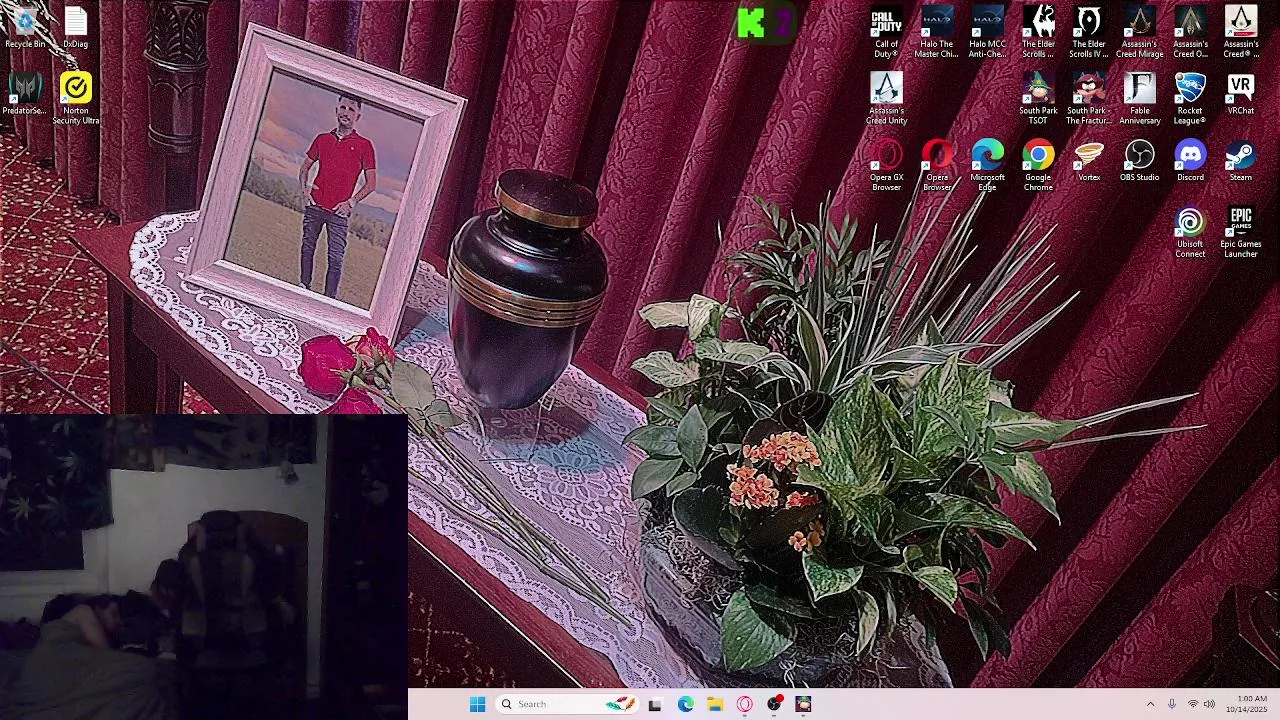Click the Ubisoft Connect icon

(x=1190, y=232)
